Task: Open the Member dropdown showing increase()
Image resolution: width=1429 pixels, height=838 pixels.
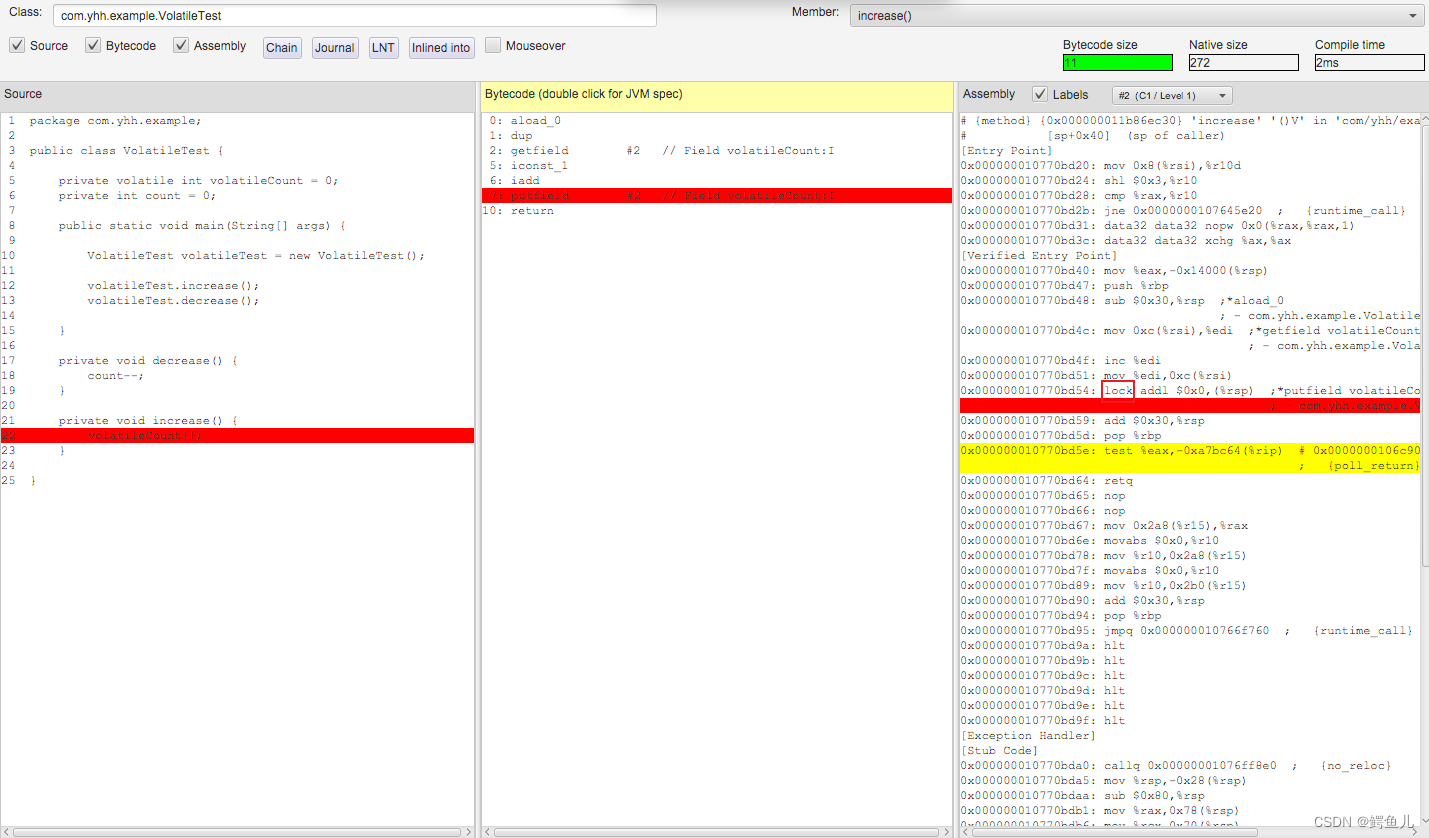Action: tap(1137, 15)
